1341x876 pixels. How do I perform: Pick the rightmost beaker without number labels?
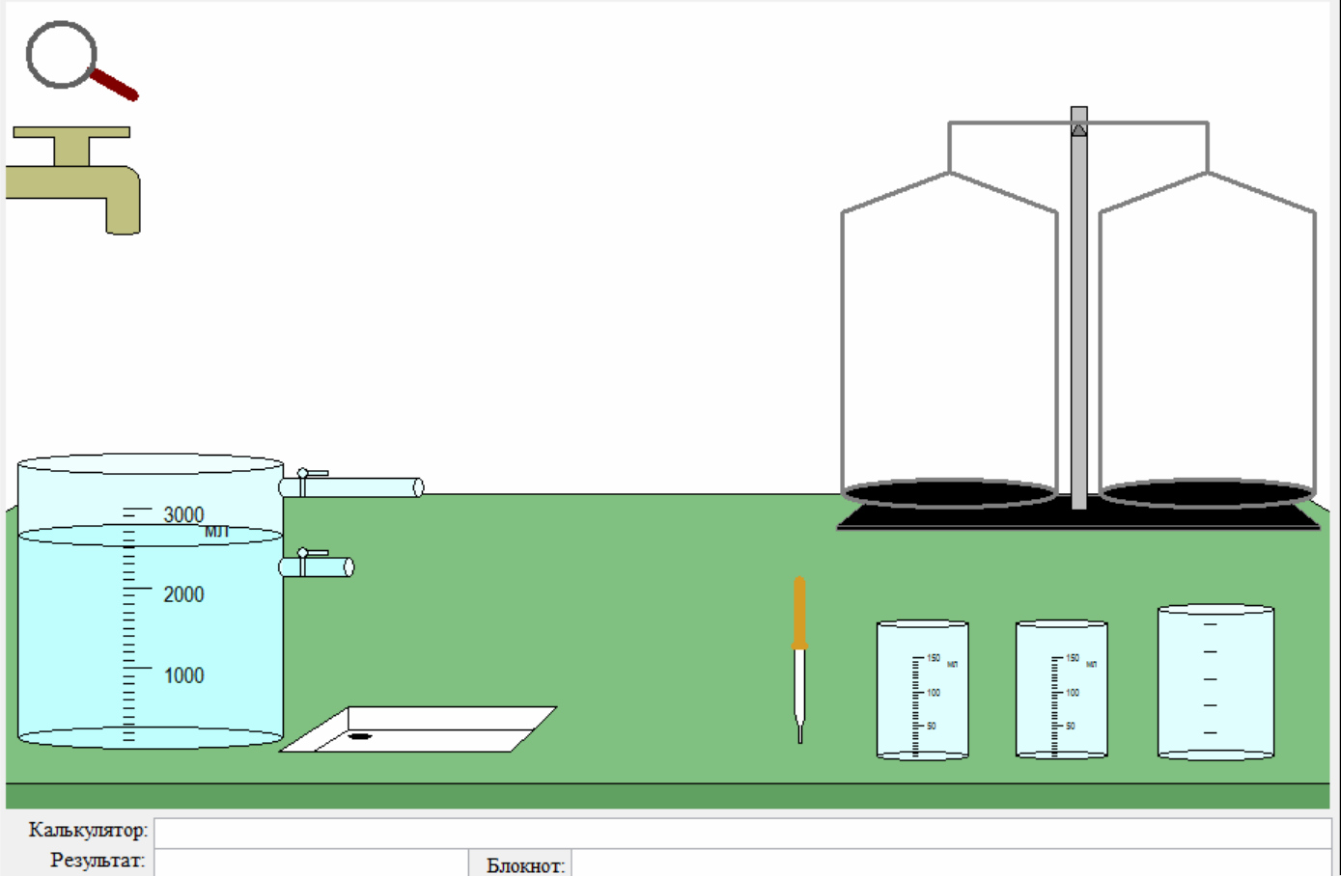pyautogui.click(x=1216, y=682)
